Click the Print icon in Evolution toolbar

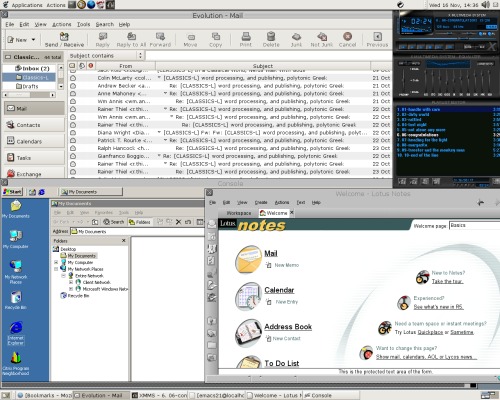(246, 36)
